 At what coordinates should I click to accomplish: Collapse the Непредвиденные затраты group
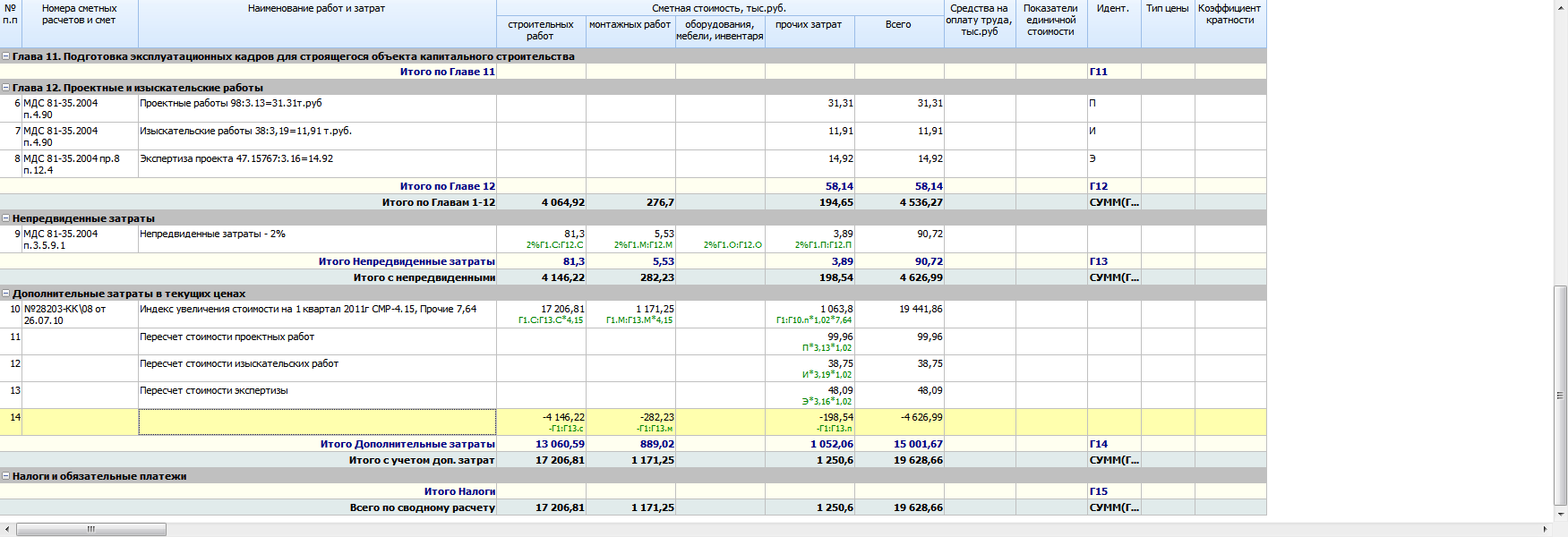6,218
